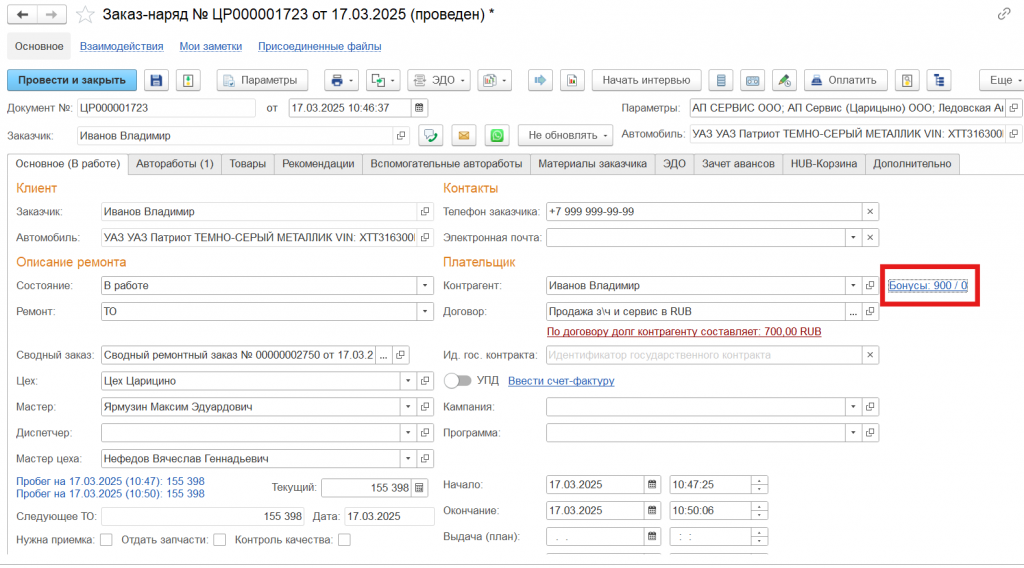This screenshot has width=1024, height=568.
Task: Open calculator for Текущий mileage field
Action: 420,488
